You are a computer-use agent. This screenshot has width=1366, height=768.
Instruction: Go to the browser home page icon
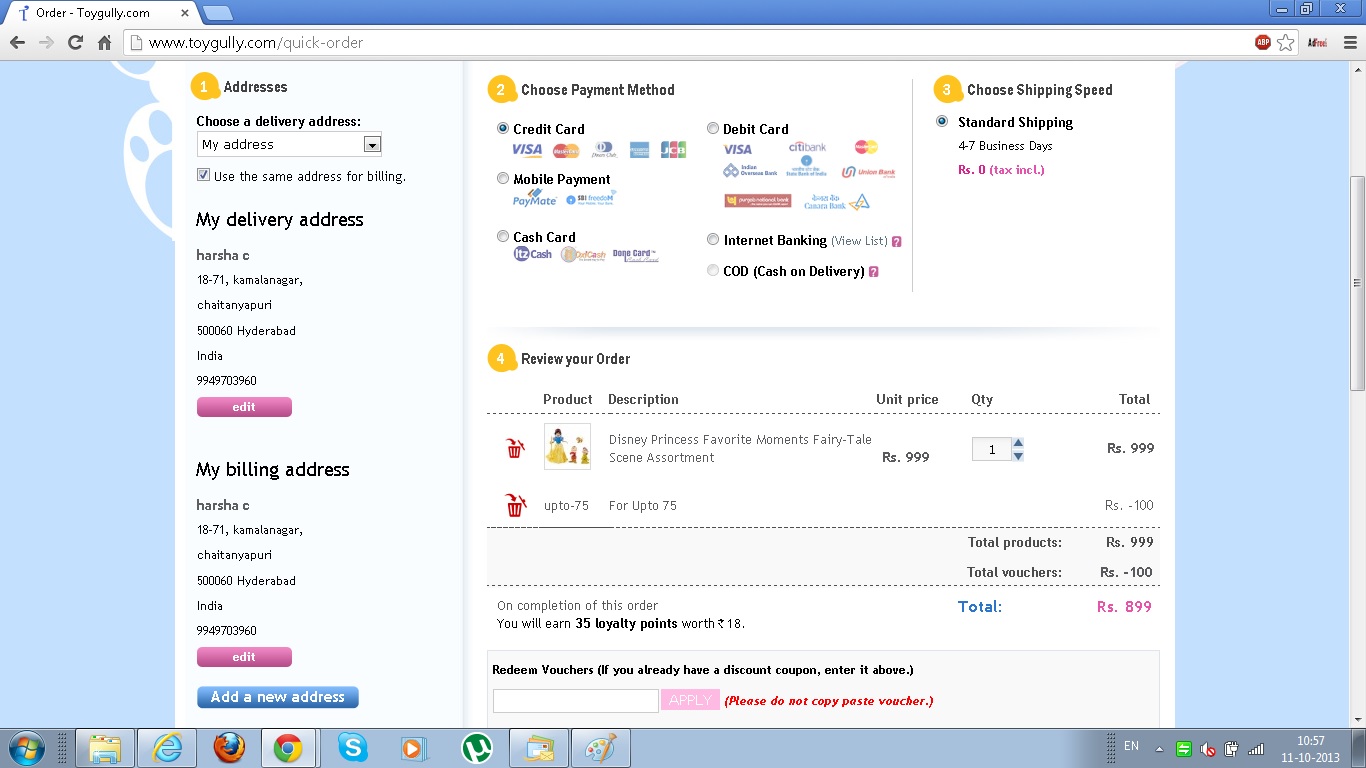pyautogui.click(x=104, y=42)
